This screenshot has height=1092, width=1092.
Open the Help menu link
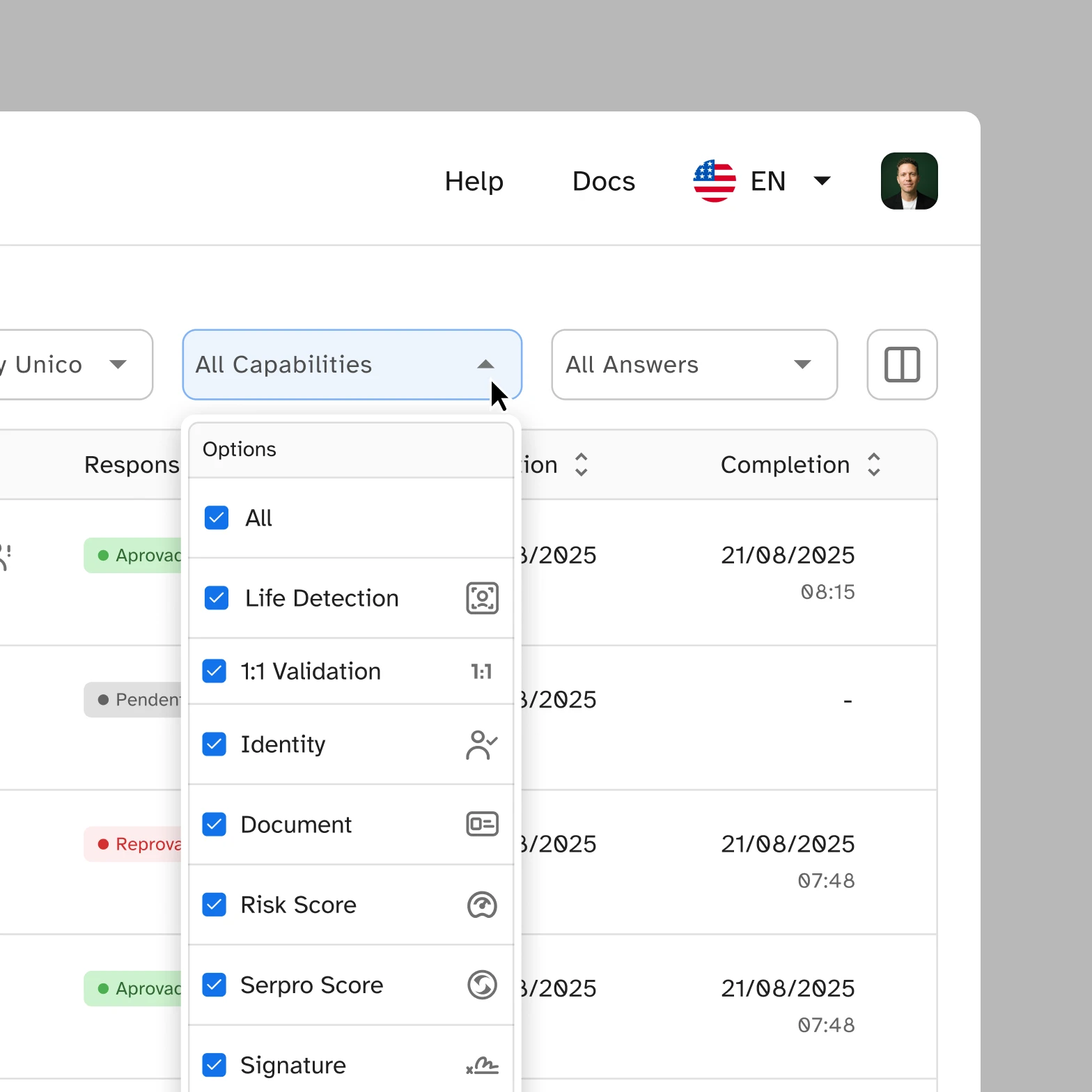point(474,181)
